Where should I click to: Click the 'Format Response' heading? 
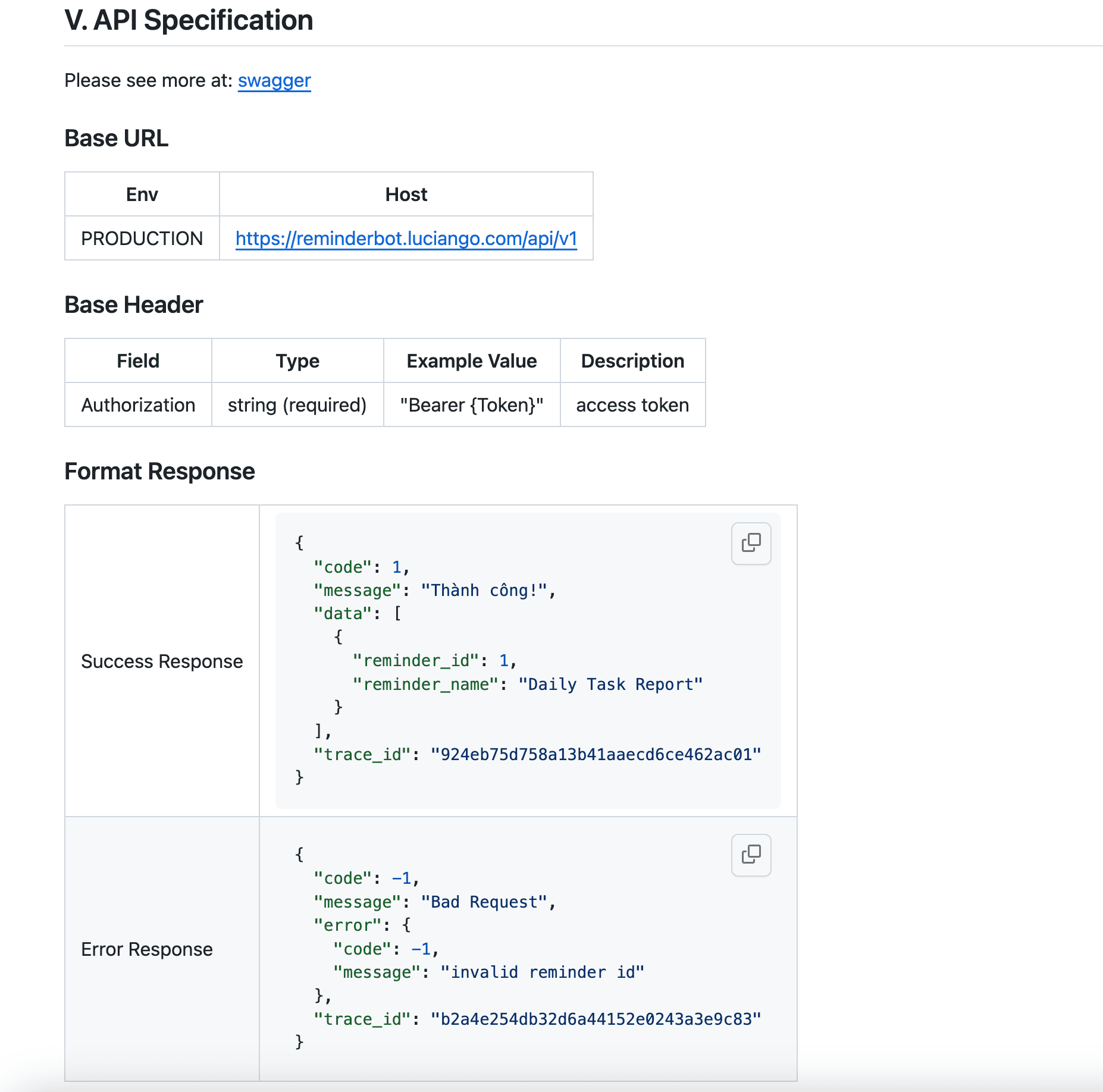(x=159, y=471)
